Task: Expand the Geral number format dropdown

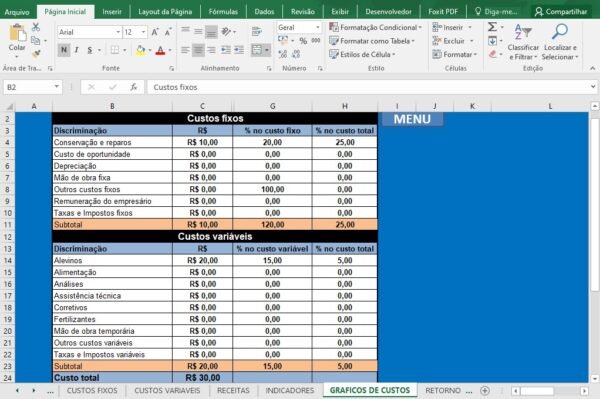Action: click(318, 27)
